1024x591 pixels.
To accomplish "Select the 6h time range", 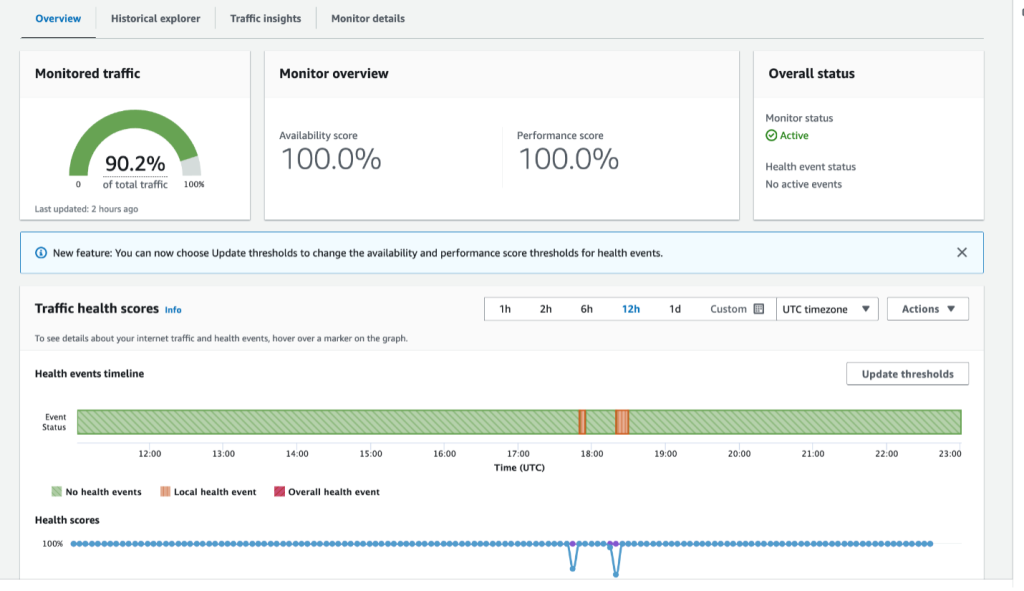I will pyautogui.click(x=587, y=309).
